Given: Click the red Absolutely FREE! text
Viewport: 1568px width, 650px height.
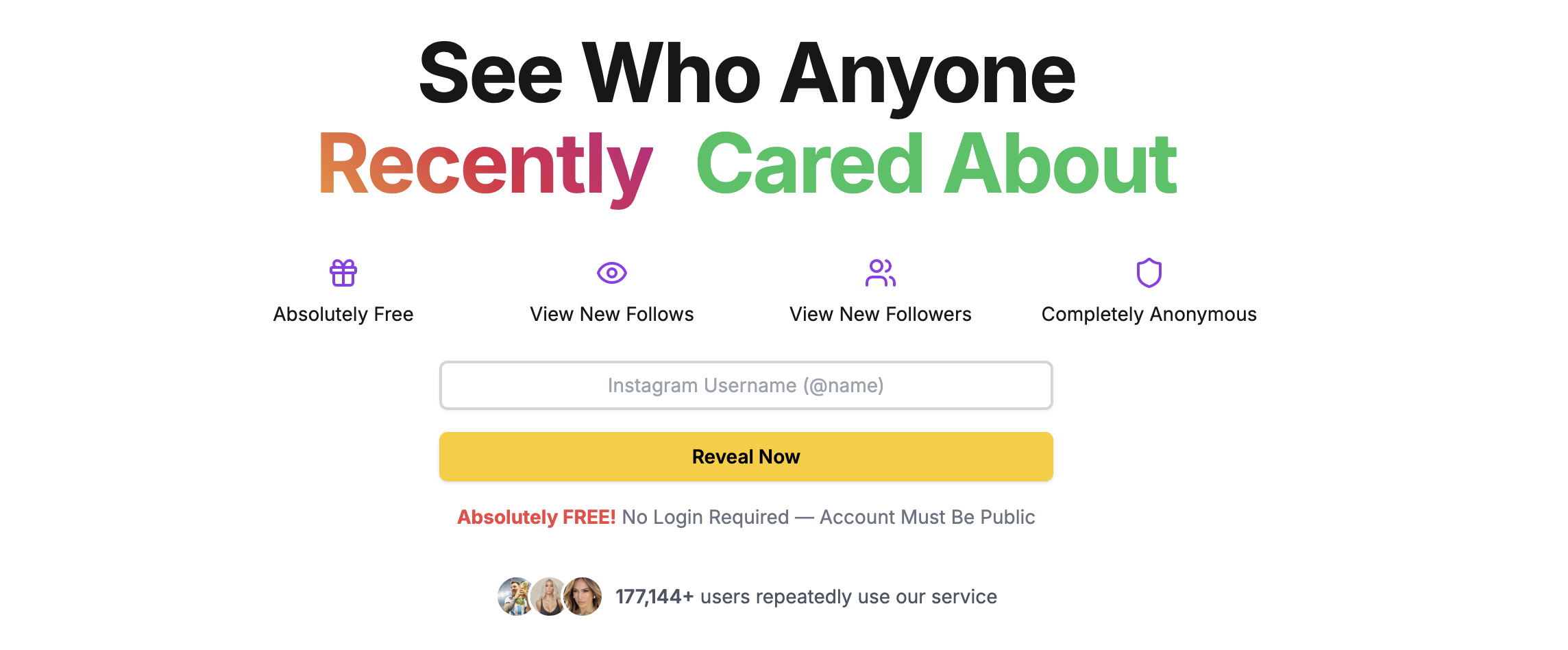Looking at the screenshot, I should point(537,517).
